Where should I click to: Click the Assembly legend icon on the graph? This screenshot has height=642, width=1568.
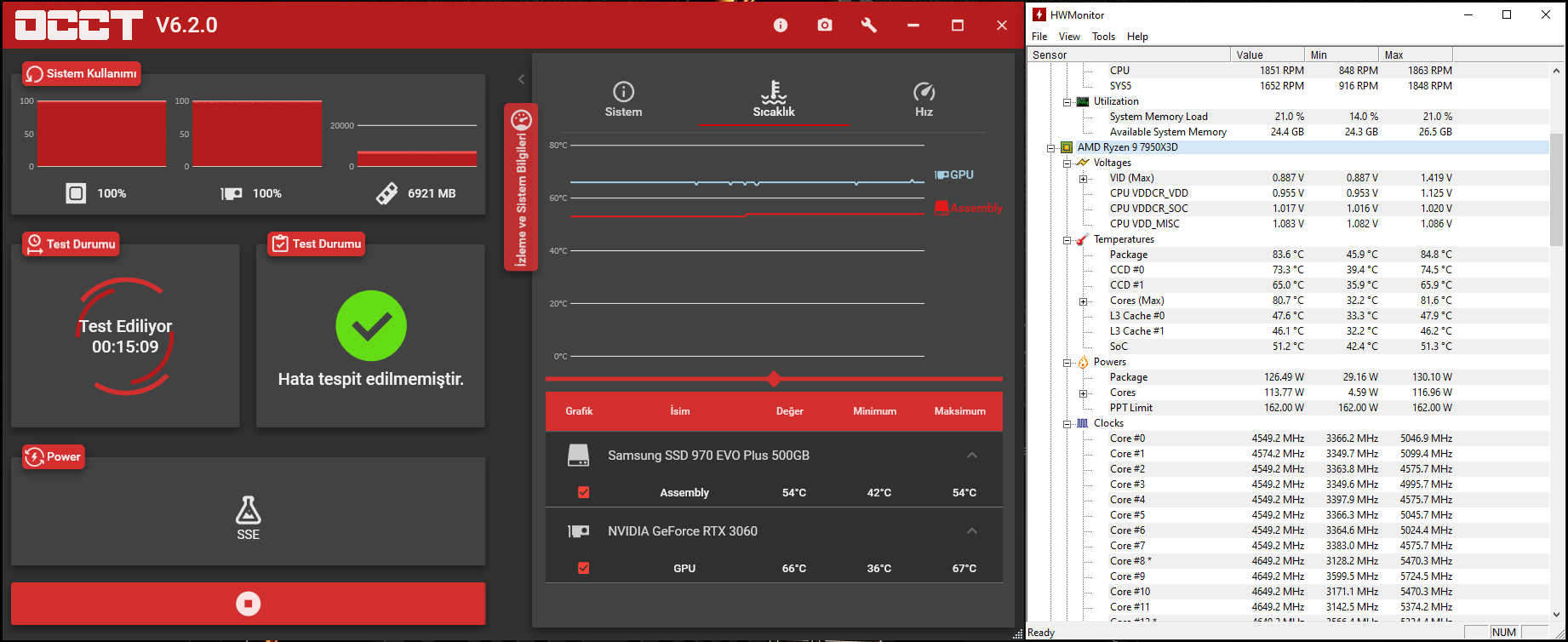tap(941, 208)
